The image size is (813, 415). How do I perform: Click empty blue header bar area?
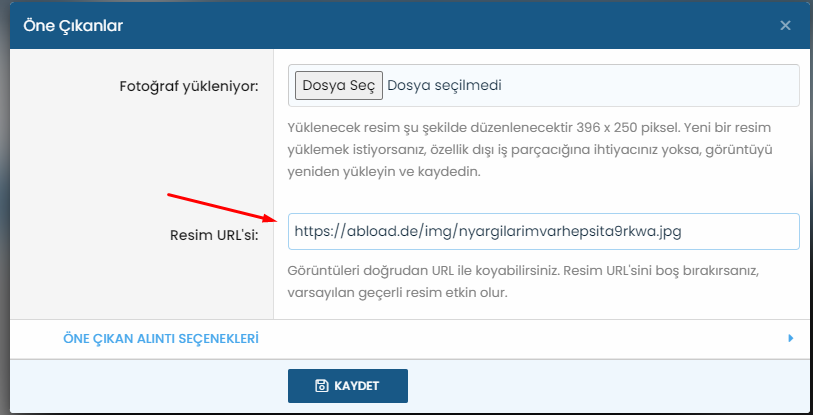pos(450,25)
